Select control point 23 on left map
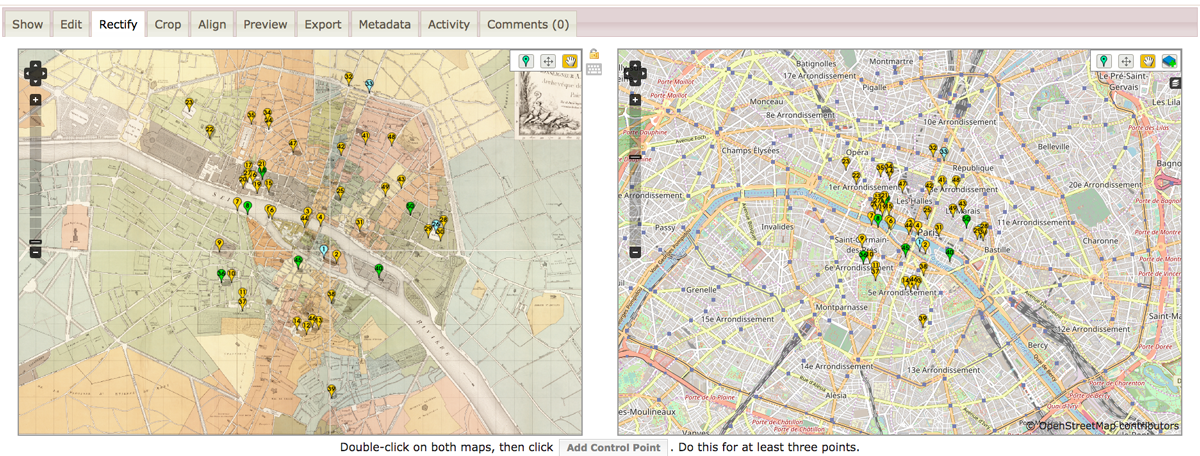The height and width of the screenshot is (456, 1200). tap(189, 104)
